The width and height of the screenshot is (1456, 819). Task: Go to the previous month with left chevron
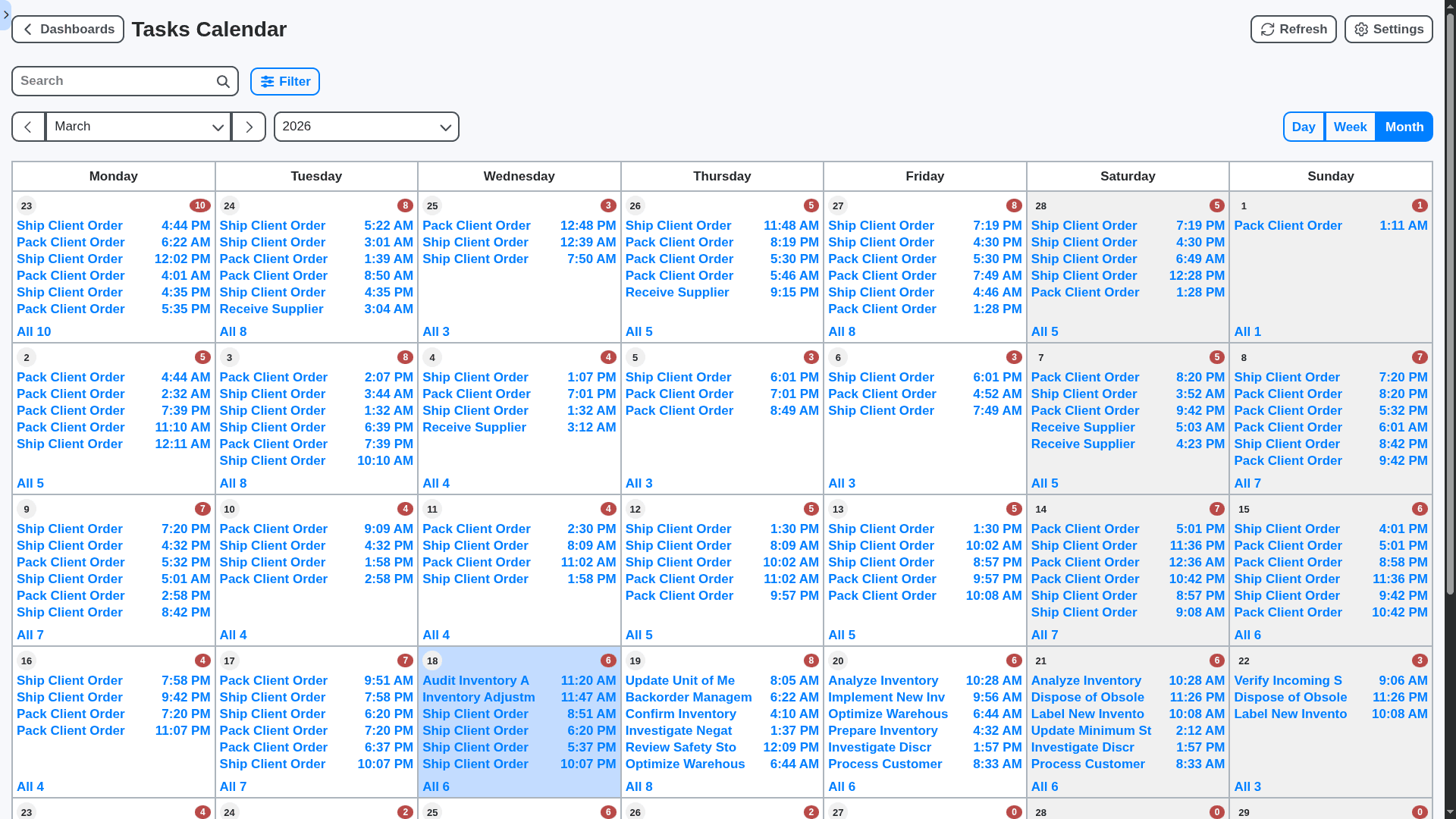pyautogui.click(x=28, y=127)
